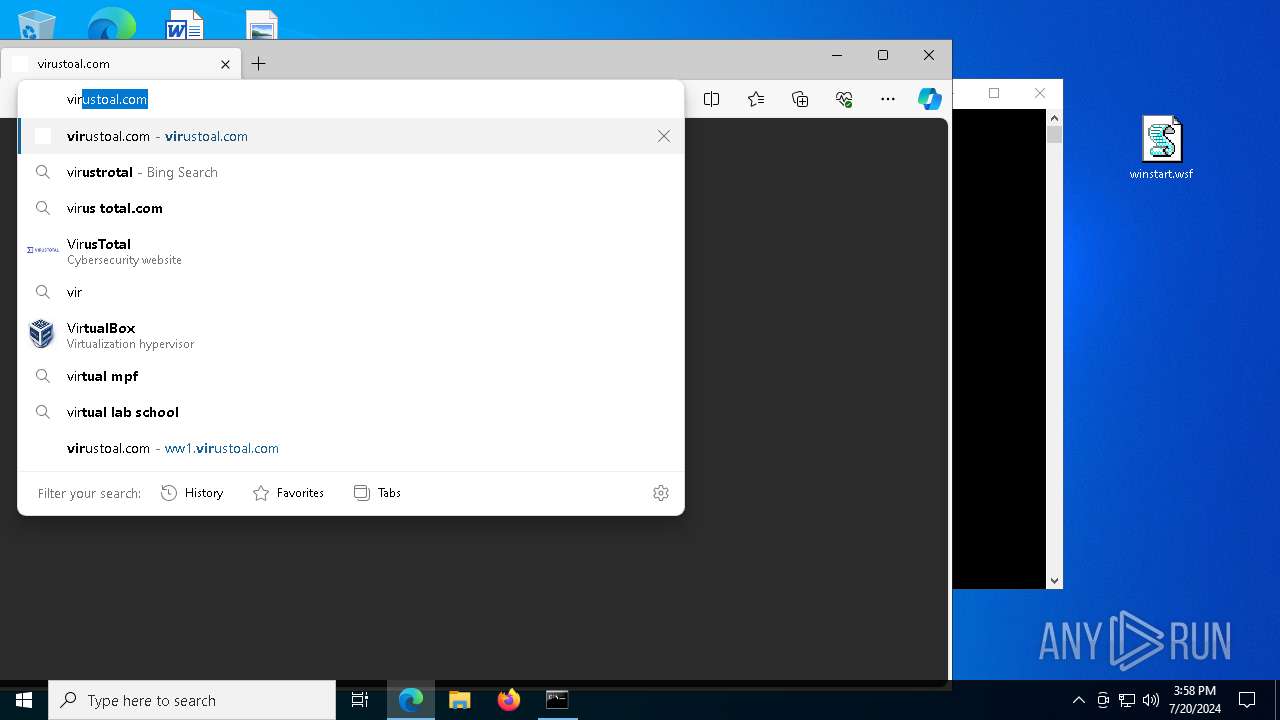Show hidden tray icons chevron
The width and height of the screenshot is (1280, 720).
(1078, 700)
